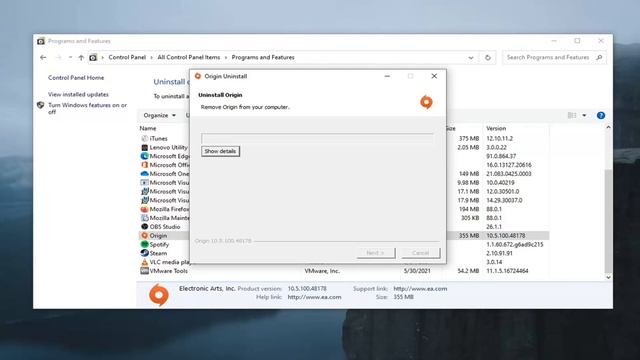
Task: Click the version 11.1.5.16724464 cell
Action: tap(507, 271)
